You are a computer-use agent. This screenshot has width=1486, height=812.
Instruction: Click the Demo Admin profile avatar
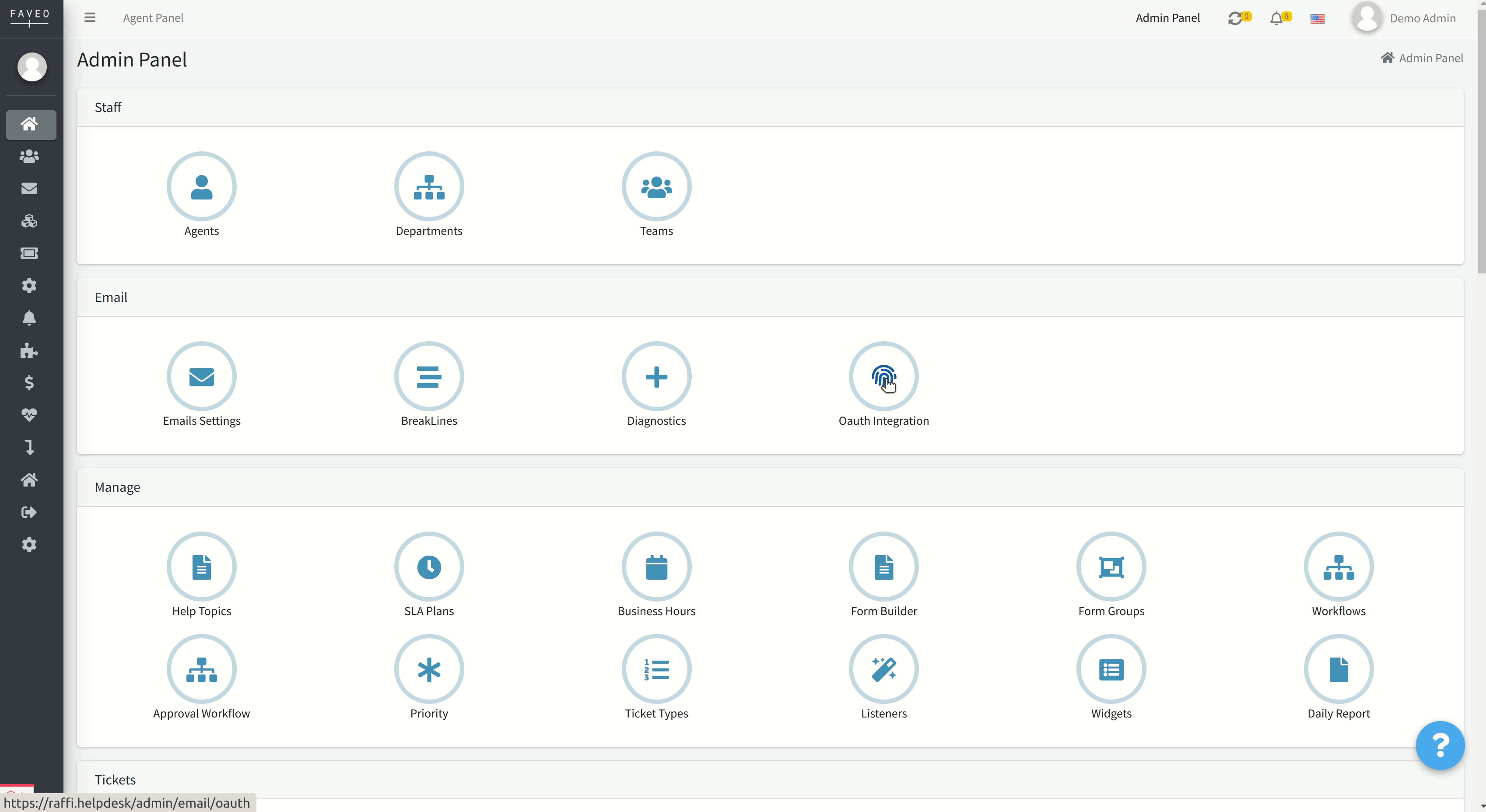click(1367, 17)
